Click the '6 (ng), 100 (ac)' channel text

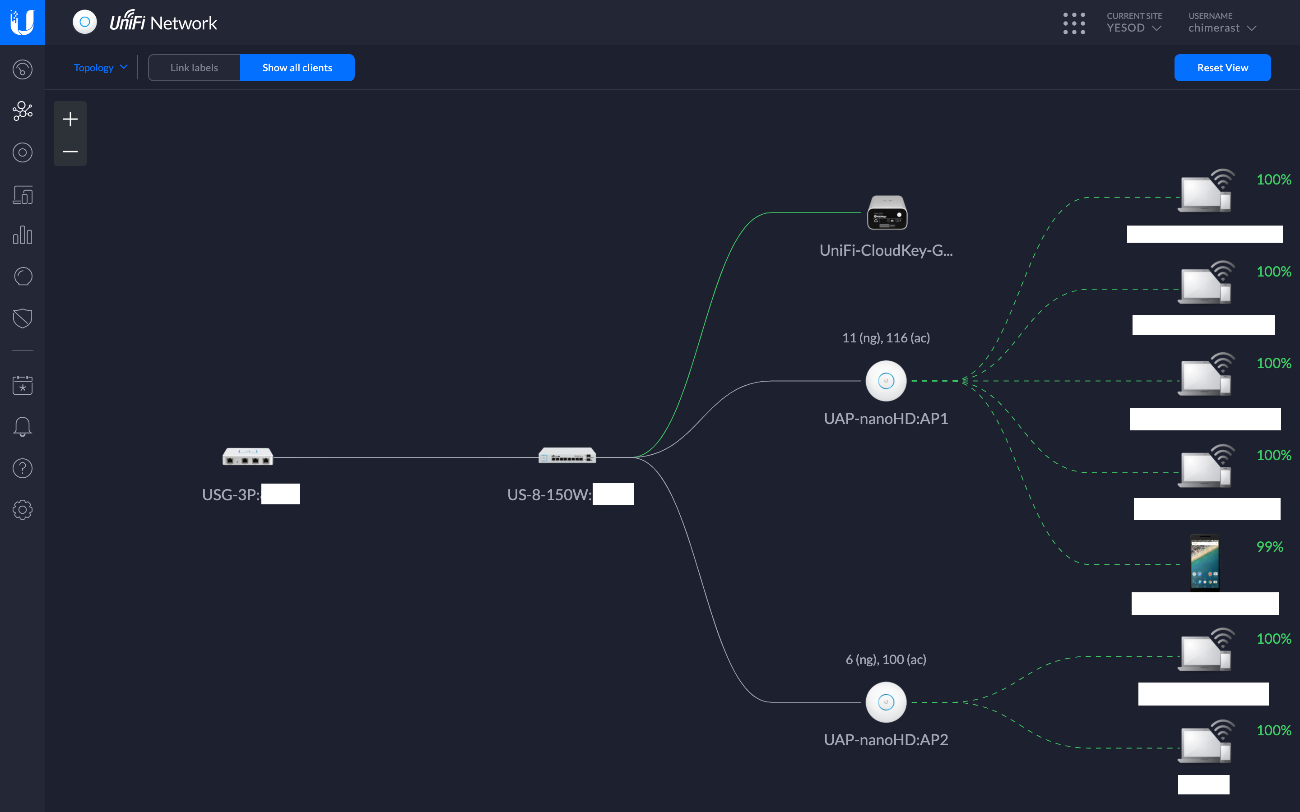886,660
